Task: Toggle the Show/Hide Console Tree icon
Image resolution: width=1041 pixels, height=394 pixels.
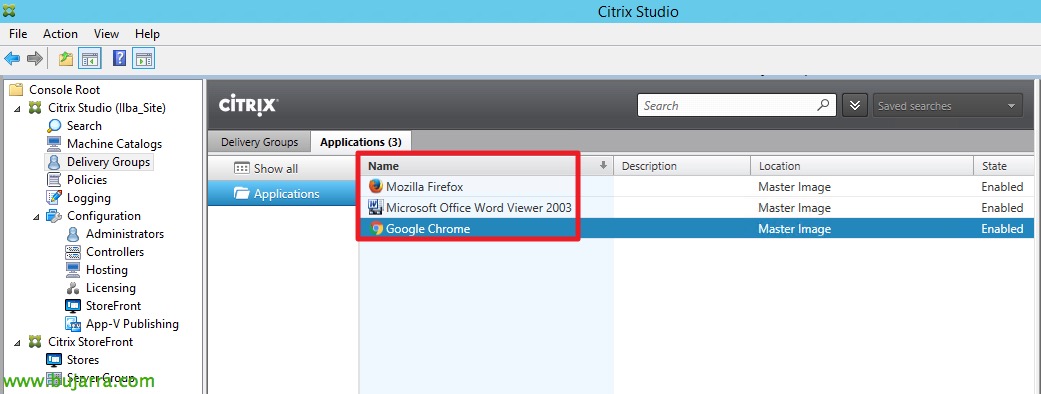Action: coord(90,59)
